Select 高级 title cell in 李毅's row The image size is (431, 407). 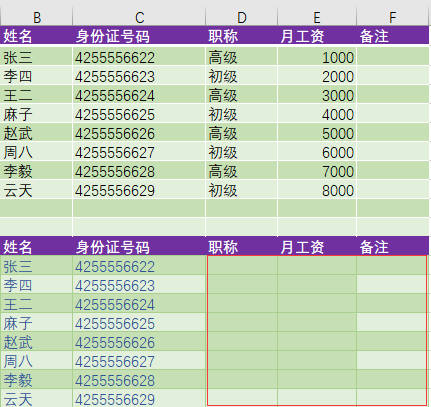point(241,171)
